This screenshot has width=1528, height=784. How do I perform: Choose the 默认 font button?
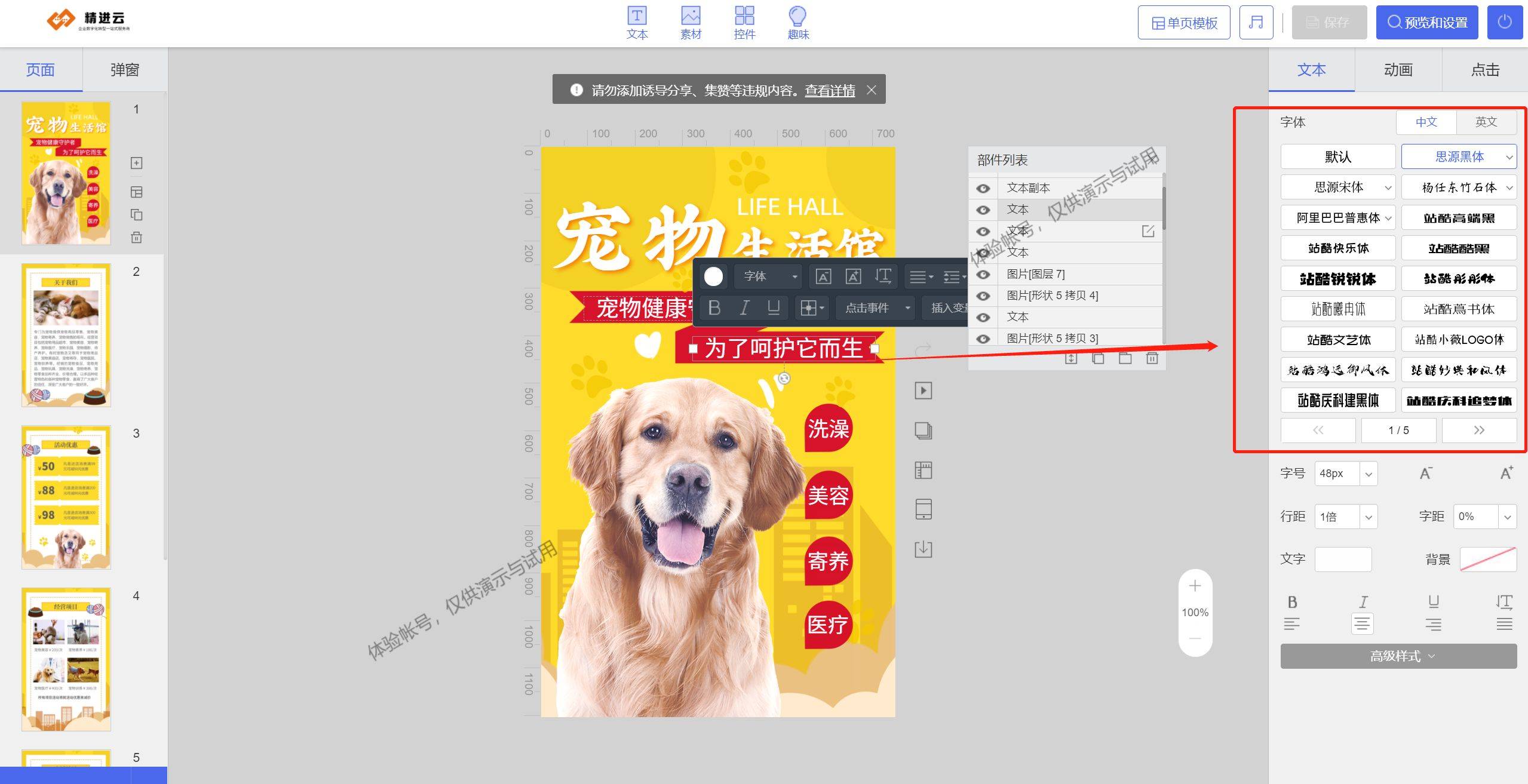[1338, 157]
